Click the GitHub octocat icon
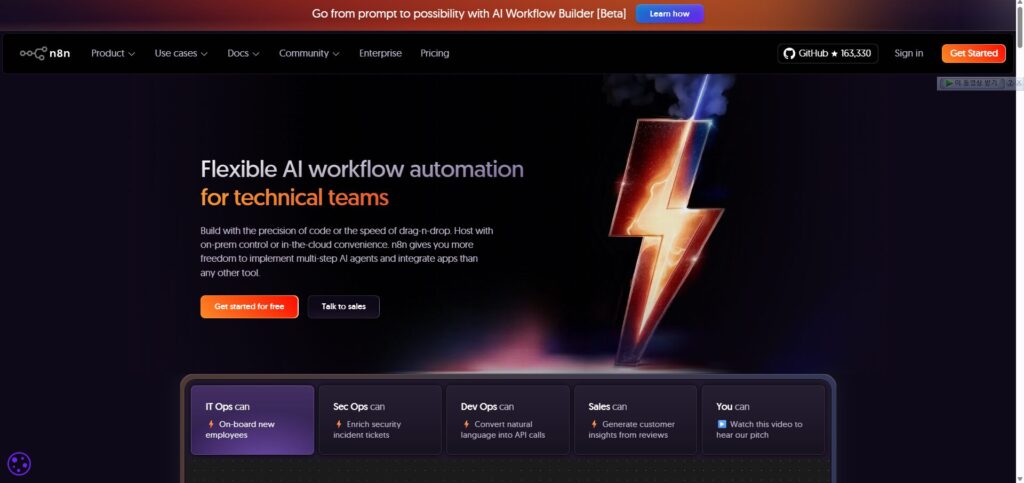Screen dimensions: 1024x483 tap(789, 53)
